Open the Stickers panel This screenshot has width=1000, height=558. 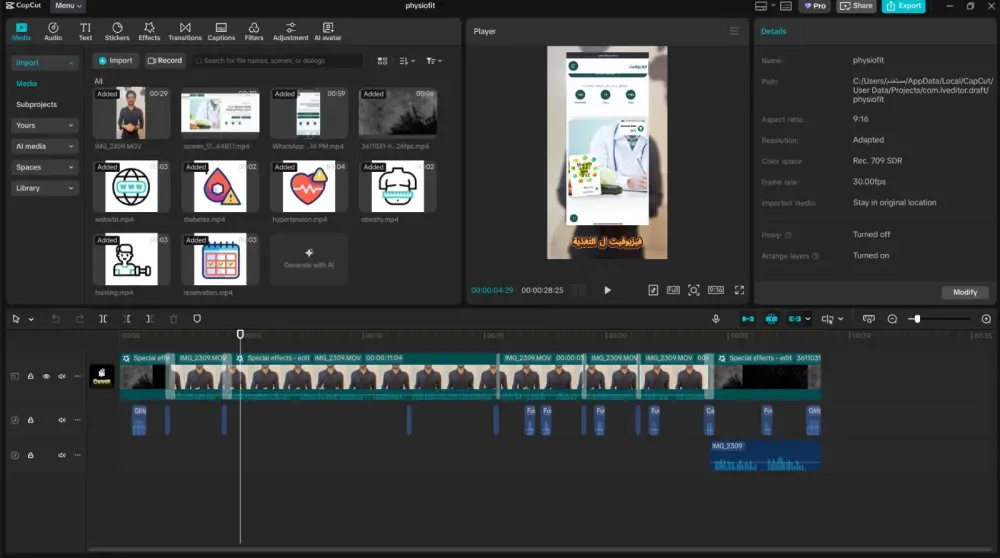[x=117, y=31]
